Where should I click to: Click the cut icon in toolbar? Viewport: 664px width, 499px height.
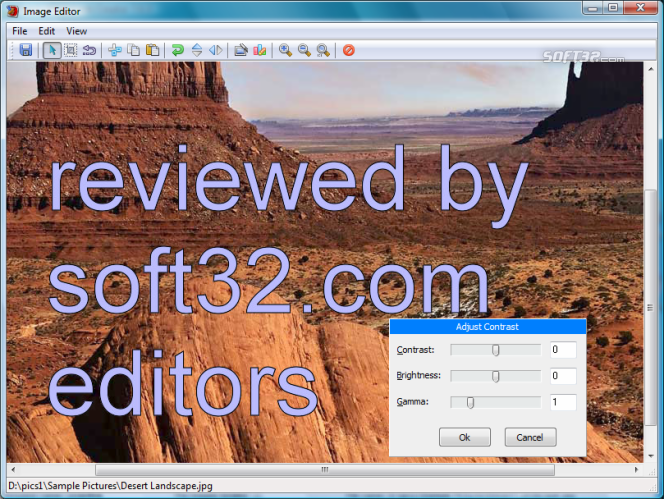tap(115, 50)
